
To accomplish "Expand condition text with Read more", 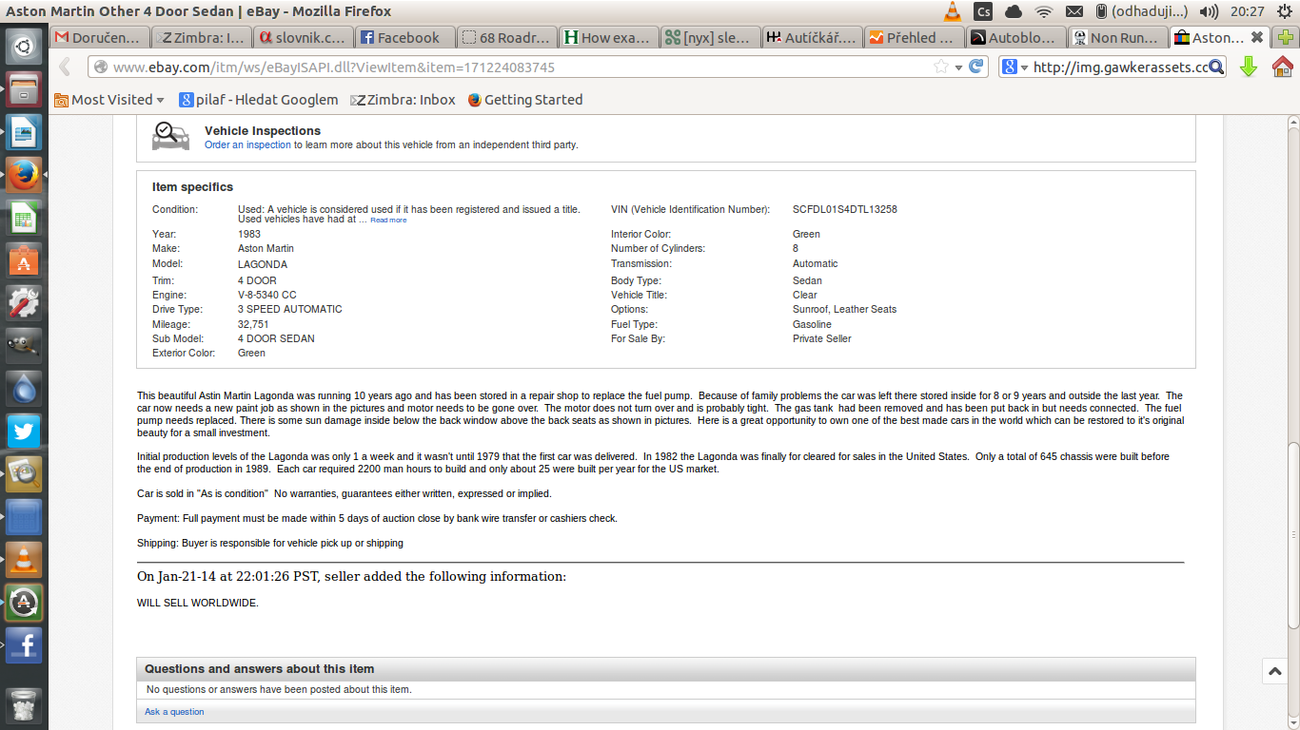I will 388,220.
